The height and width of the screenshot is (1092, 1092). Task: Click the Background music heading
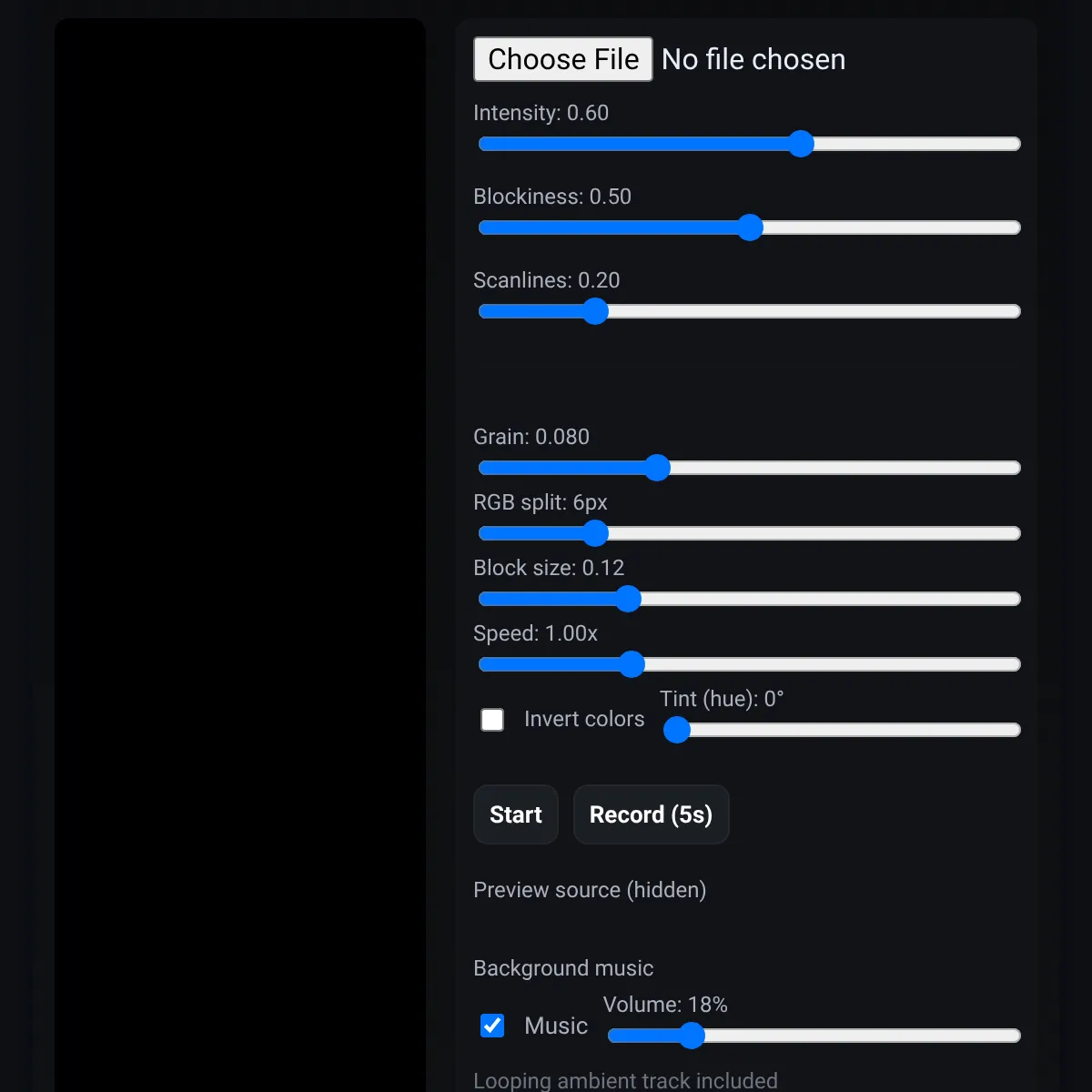[x=563, y=968]
